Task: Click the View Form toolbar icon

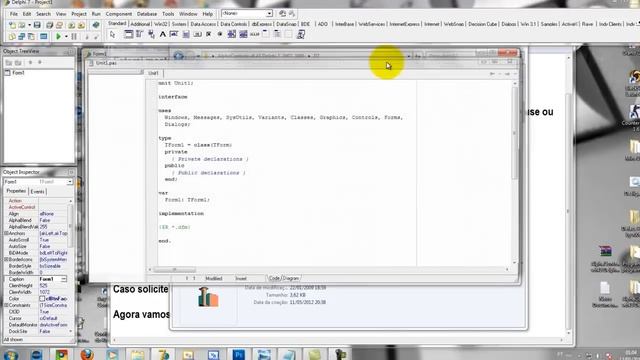Action: [x=21, y=36]
